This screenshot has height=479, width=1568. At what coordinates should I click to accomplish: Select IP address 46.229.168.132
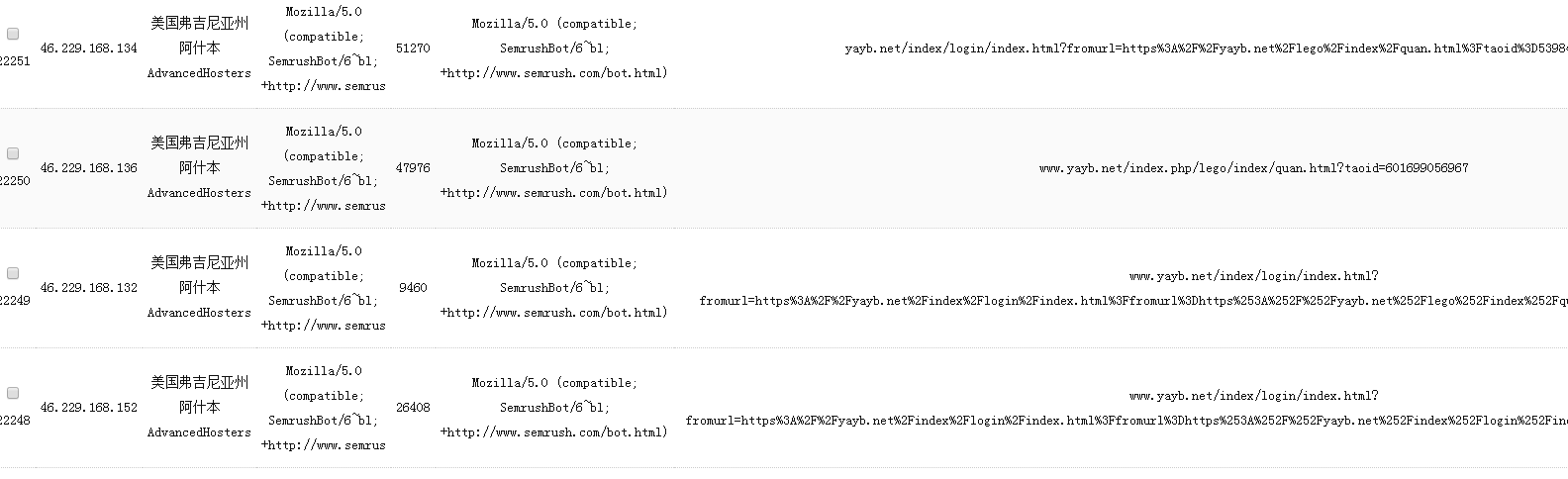89,288
